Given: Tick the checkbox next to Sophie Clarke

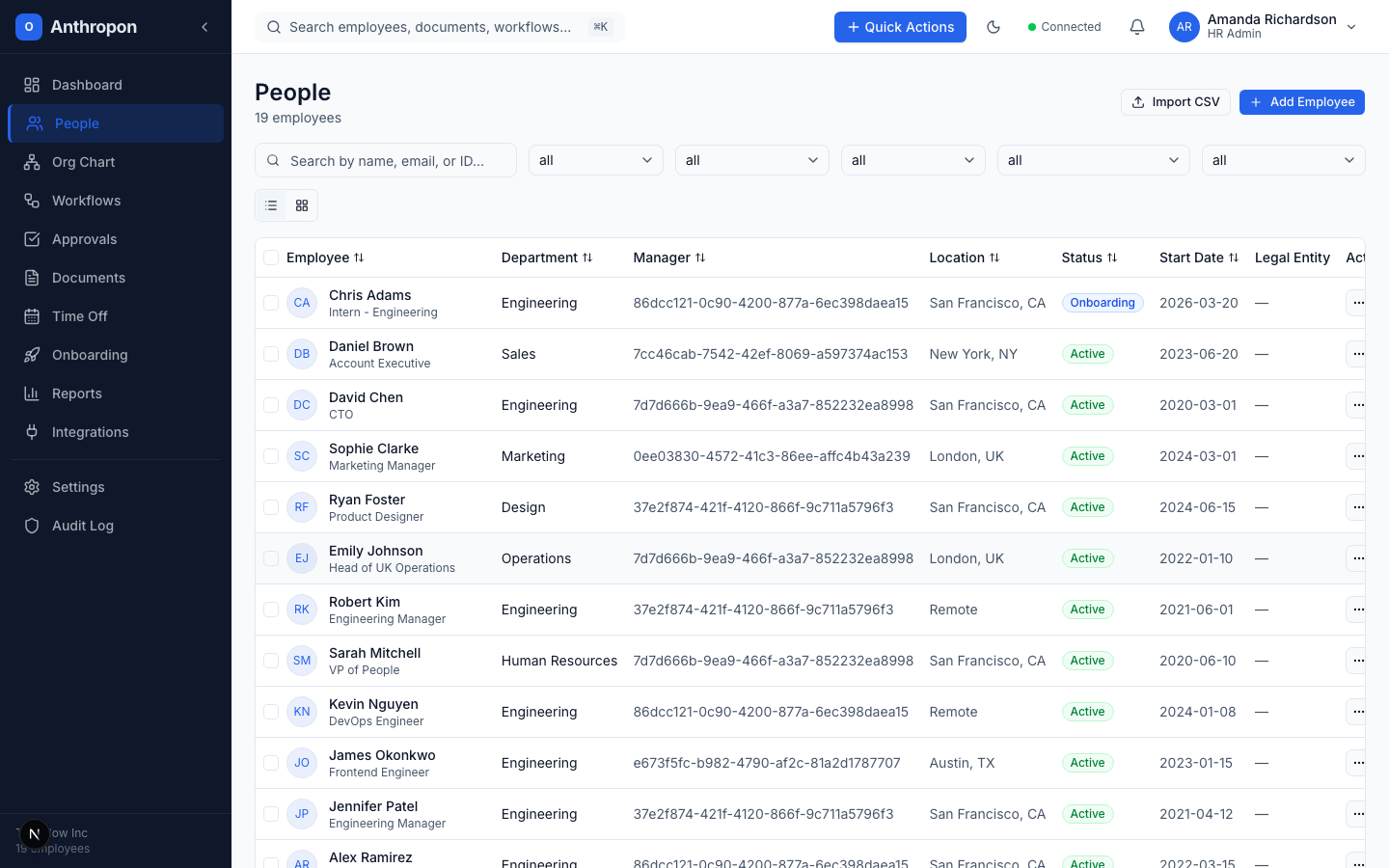Looking at the screenshot, I should point(271,456).
